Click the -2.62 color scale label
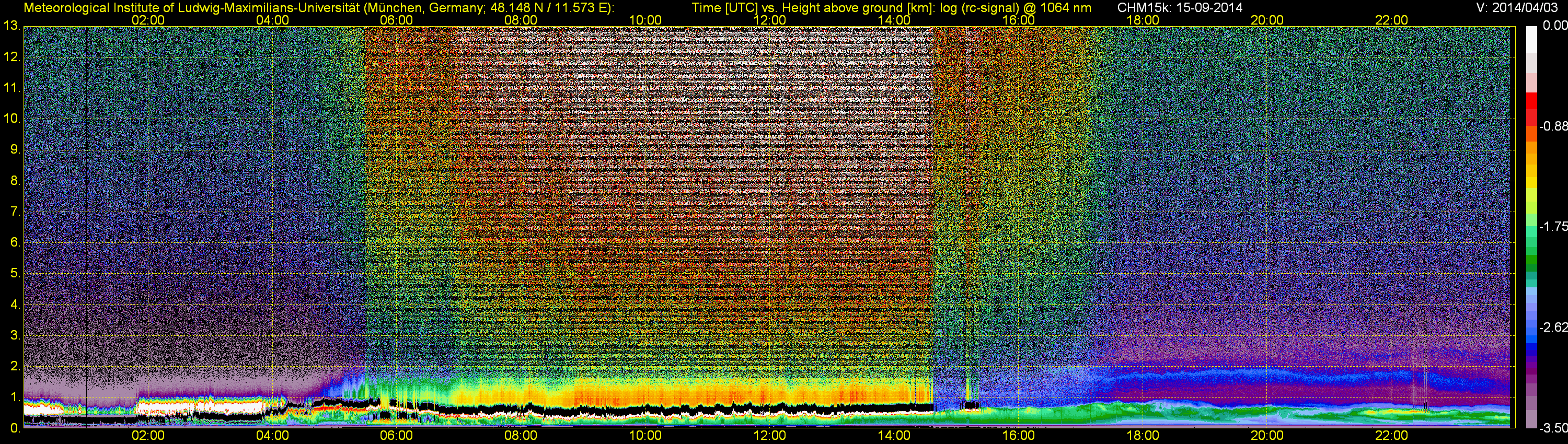This screenshot has width=1568, height=444. (x=1553, y=328)
